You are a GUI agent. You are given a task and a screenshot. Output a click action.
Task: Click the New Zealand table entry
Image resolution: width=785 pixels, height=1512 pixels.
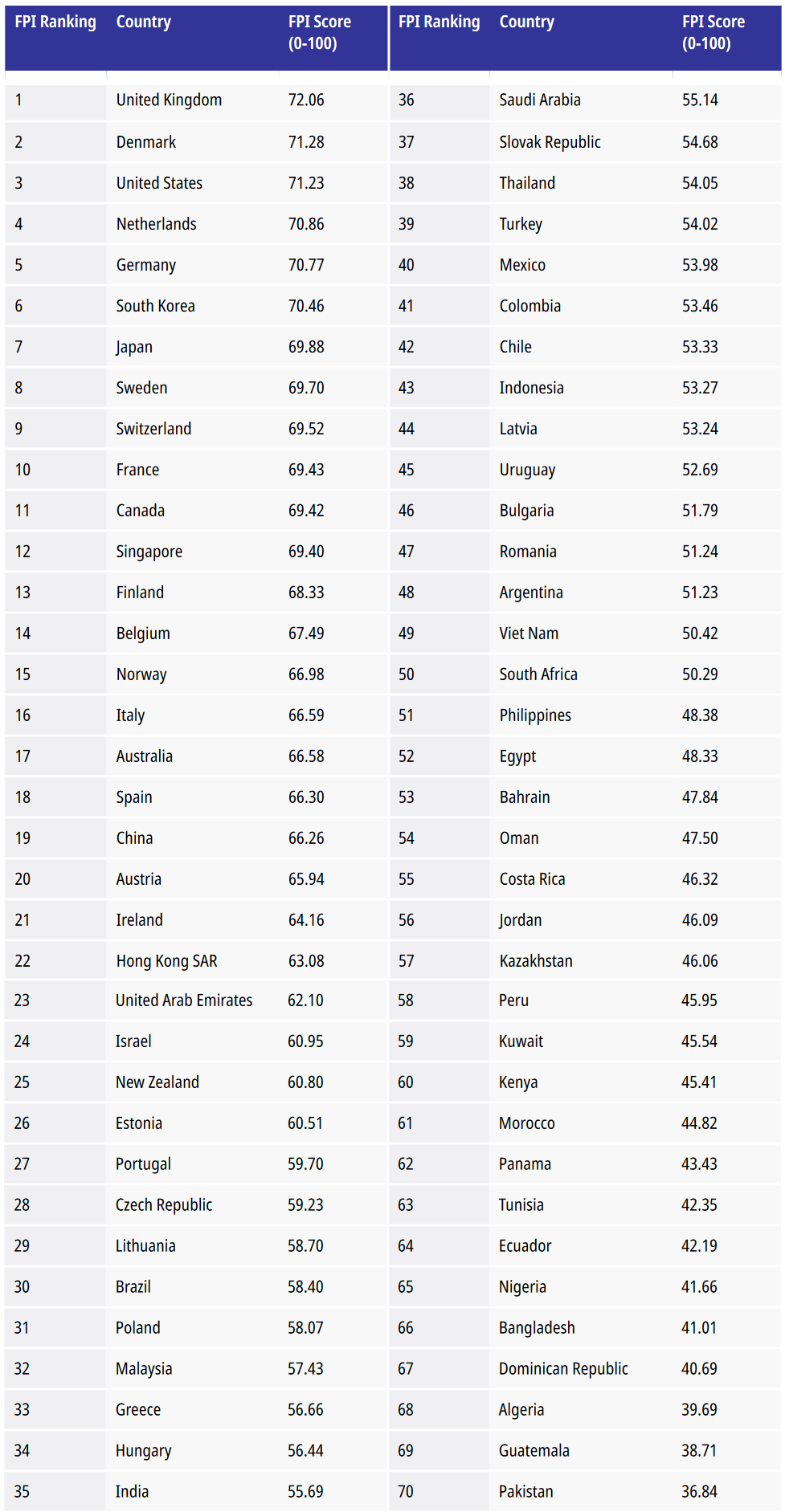click(157, 1082)
